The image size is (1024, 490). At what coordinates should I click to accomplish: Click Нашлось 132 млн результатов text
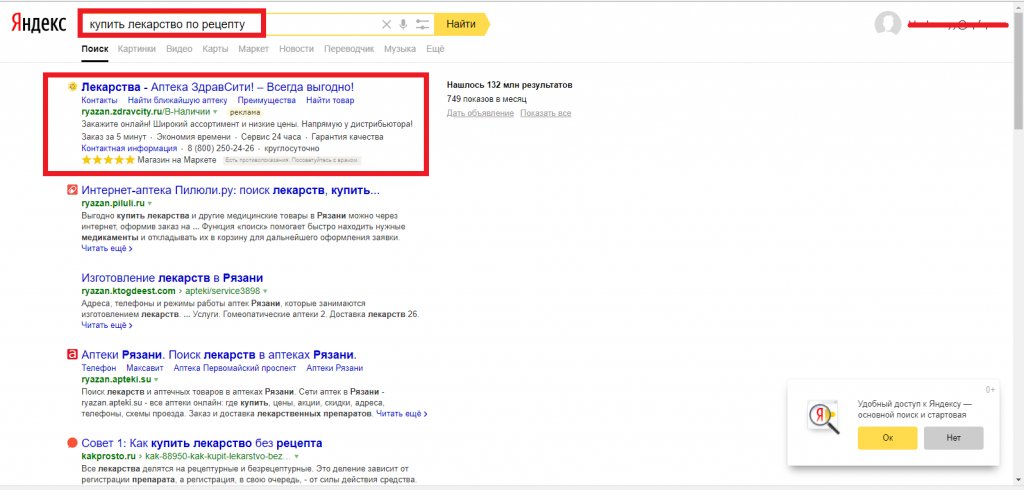coord(509,86)
